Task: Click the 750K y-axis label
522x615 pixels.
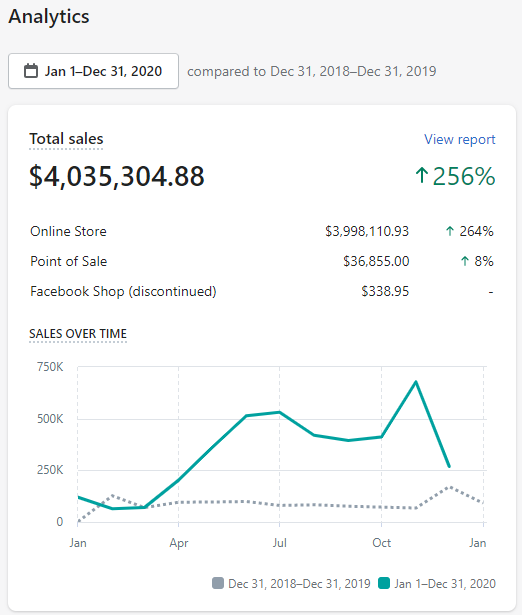Action: tap(50, 367)
